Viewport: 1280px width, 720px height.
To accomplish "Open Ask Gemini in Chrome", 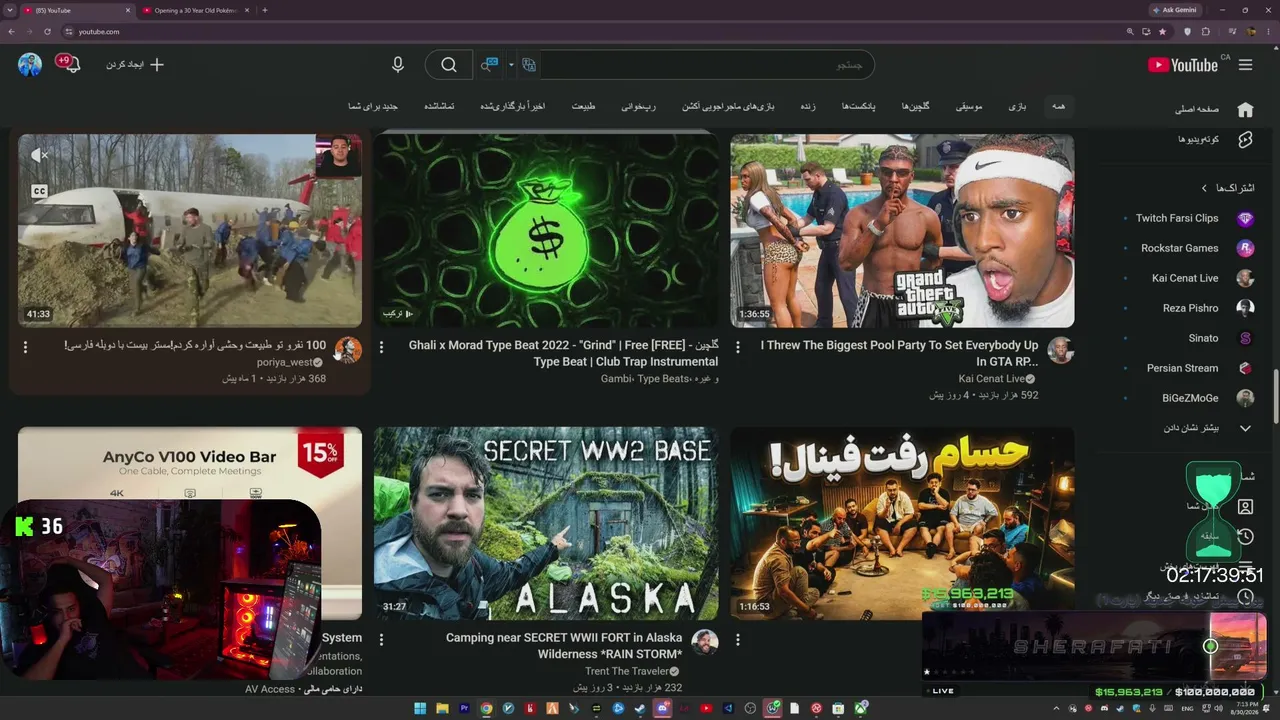I will tap(1176, 10).
